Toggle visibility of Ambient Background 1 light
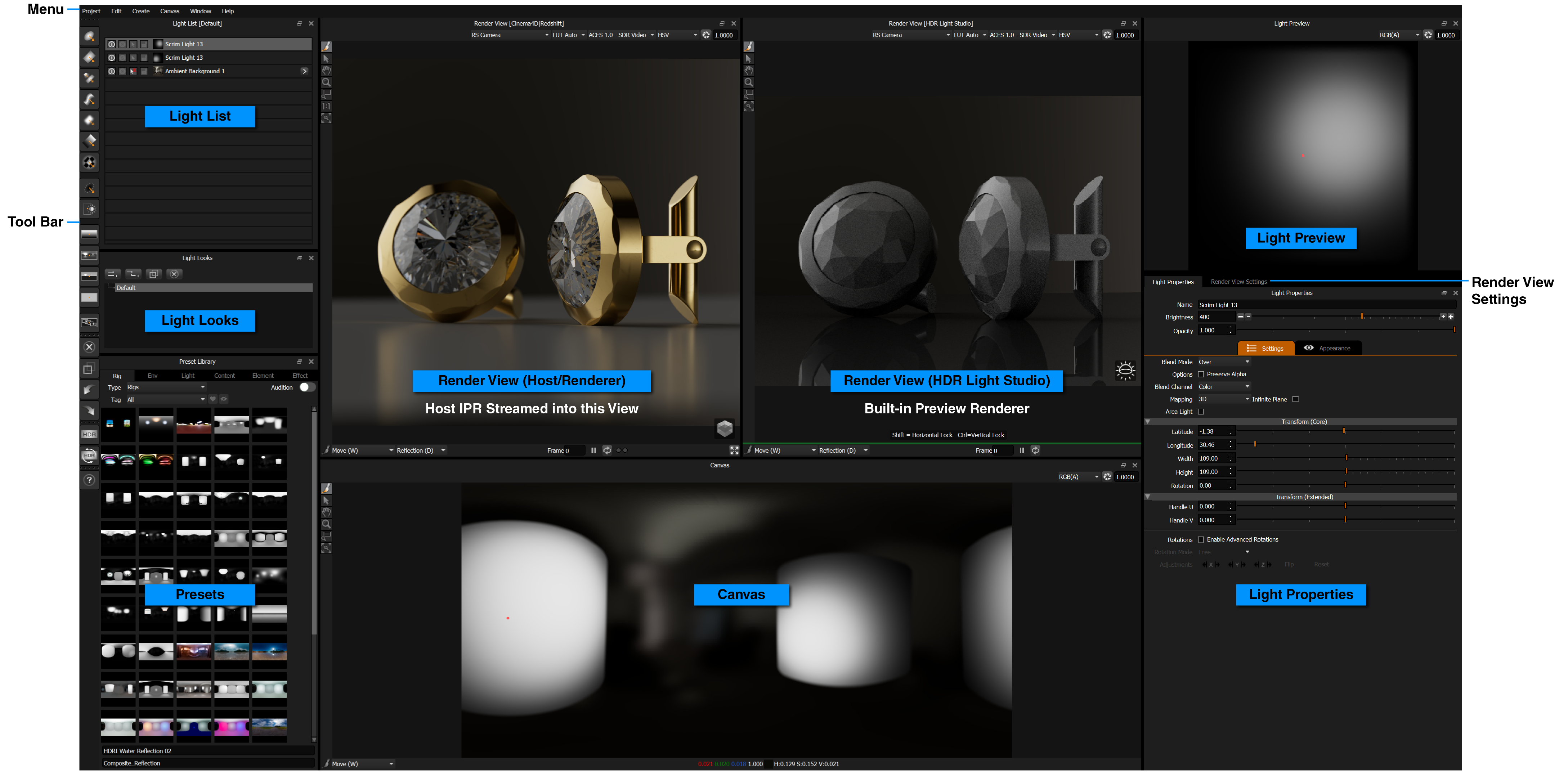The width and height of the screenshot is (1568, 776). (x=111, y=71)
